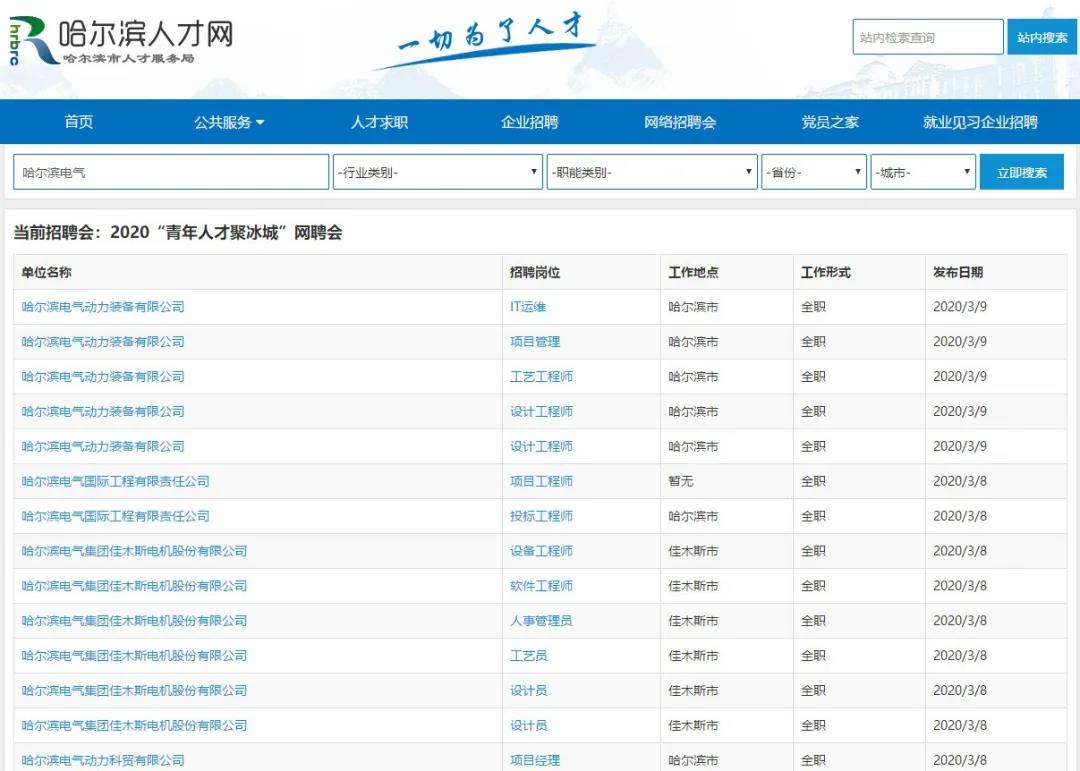Open the IT运维 job posting link
Image resolution: width=1080 pixels, height=771 pixels.
[528, 307]
